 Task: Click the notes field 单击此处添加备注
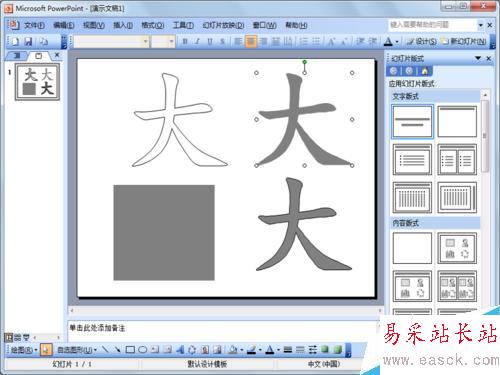[97, 328]
